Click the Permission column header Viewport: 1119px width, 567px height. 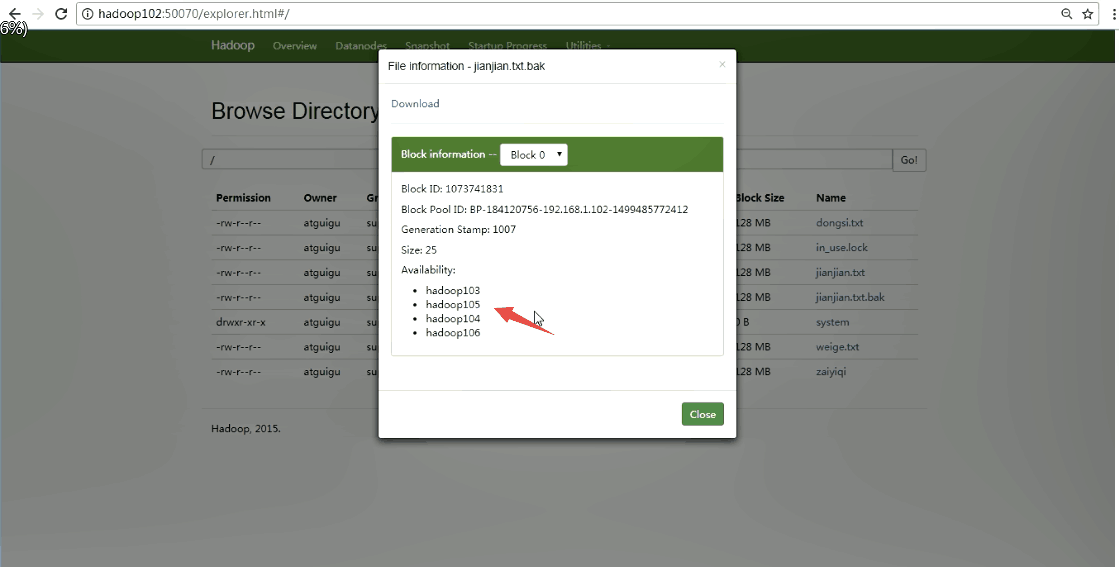tap(243, 198)
